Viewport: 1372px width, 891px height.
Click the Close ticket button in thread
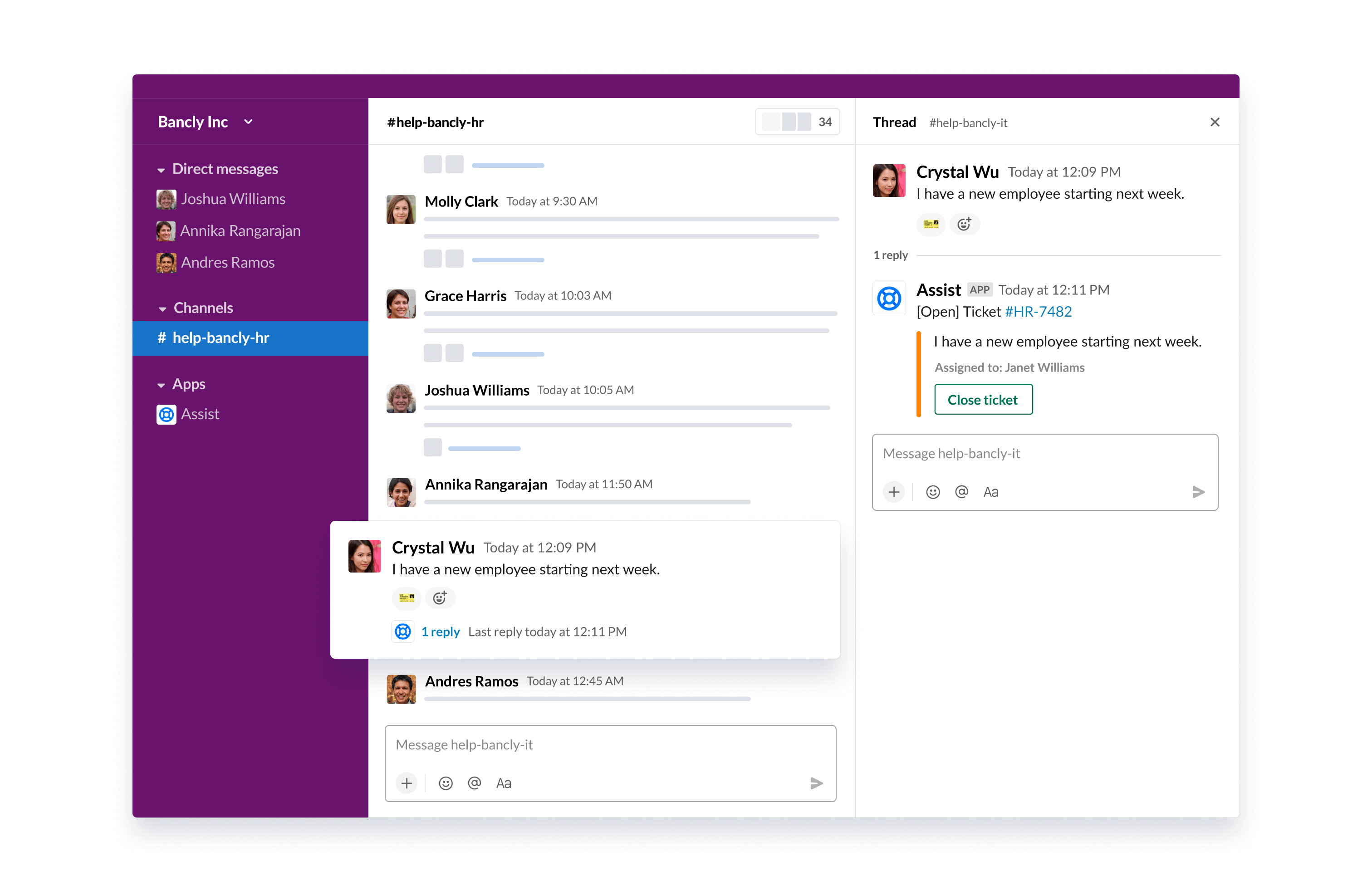coord(982,400)
